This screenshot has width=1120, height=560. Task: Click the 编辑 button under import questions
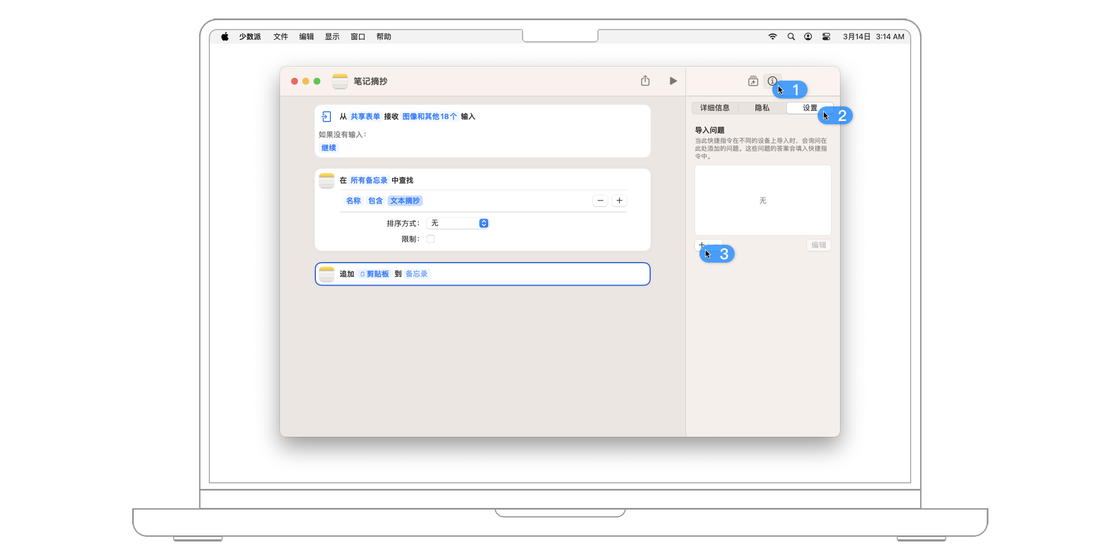818,245
